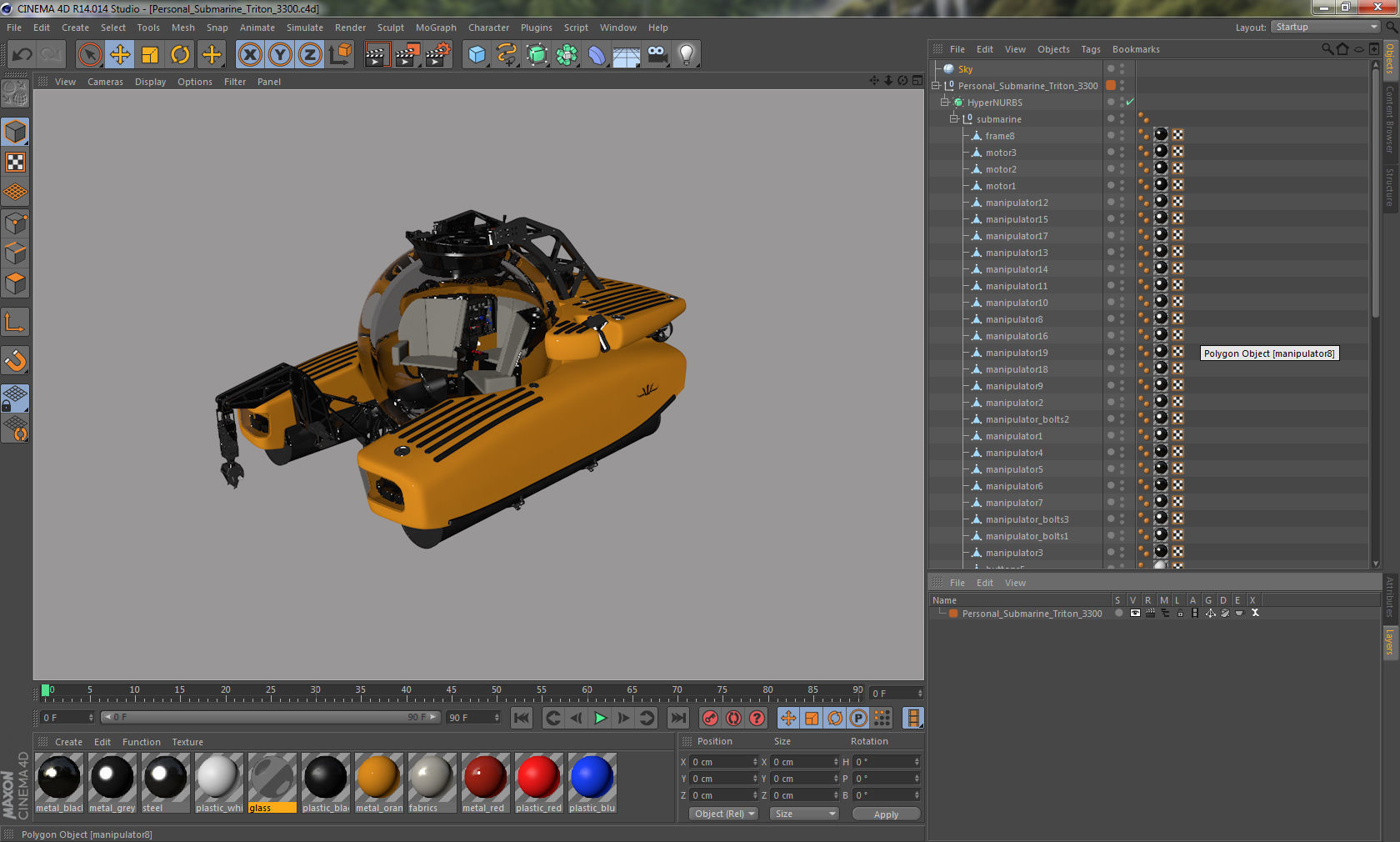The width and height of the screenshot is (1400, 842).
Task: Click the Undo arrow icon
Action: click(22, 55)
